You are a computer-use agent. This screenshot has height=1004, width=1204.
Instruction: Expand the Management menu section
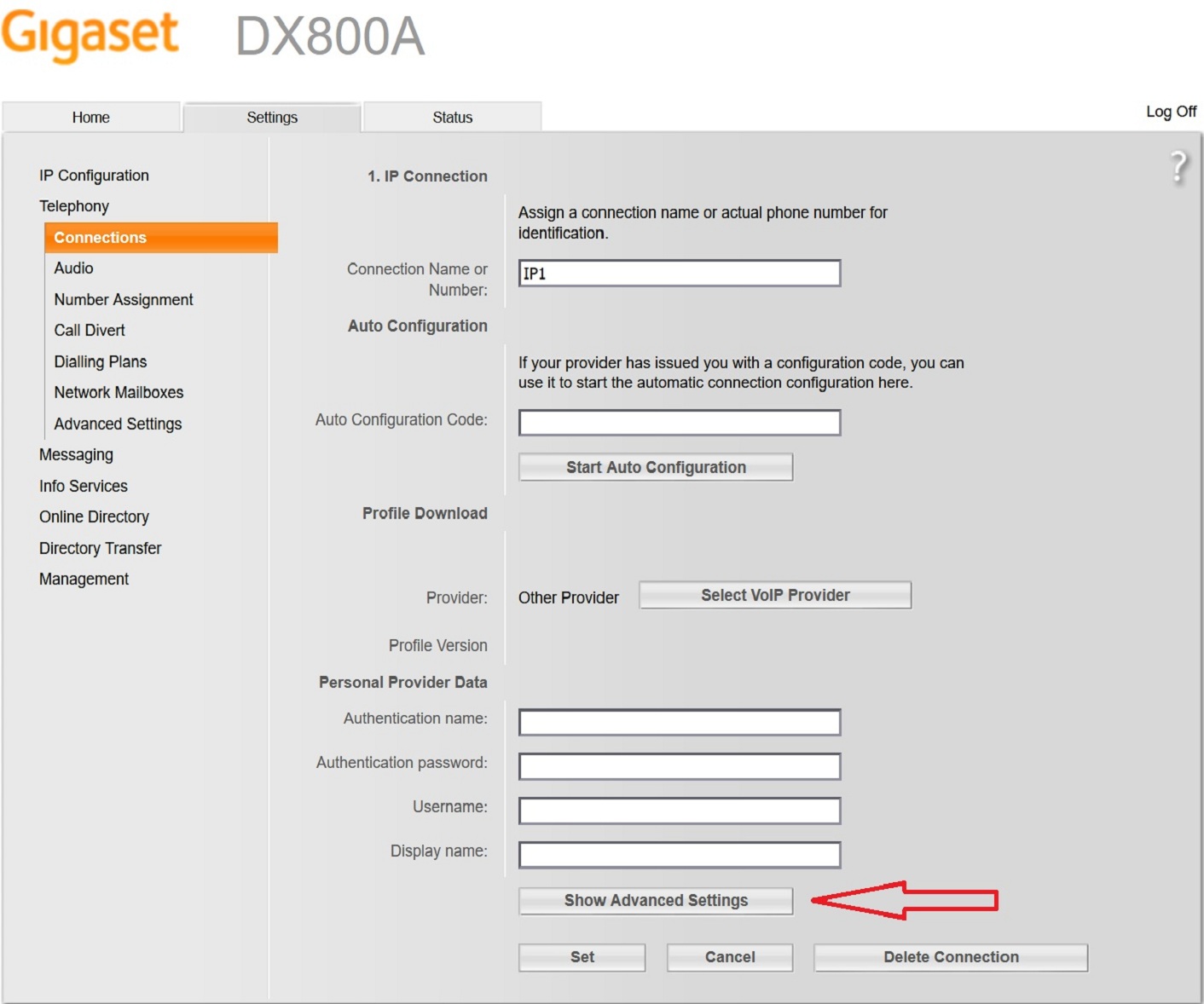point(84,580)
